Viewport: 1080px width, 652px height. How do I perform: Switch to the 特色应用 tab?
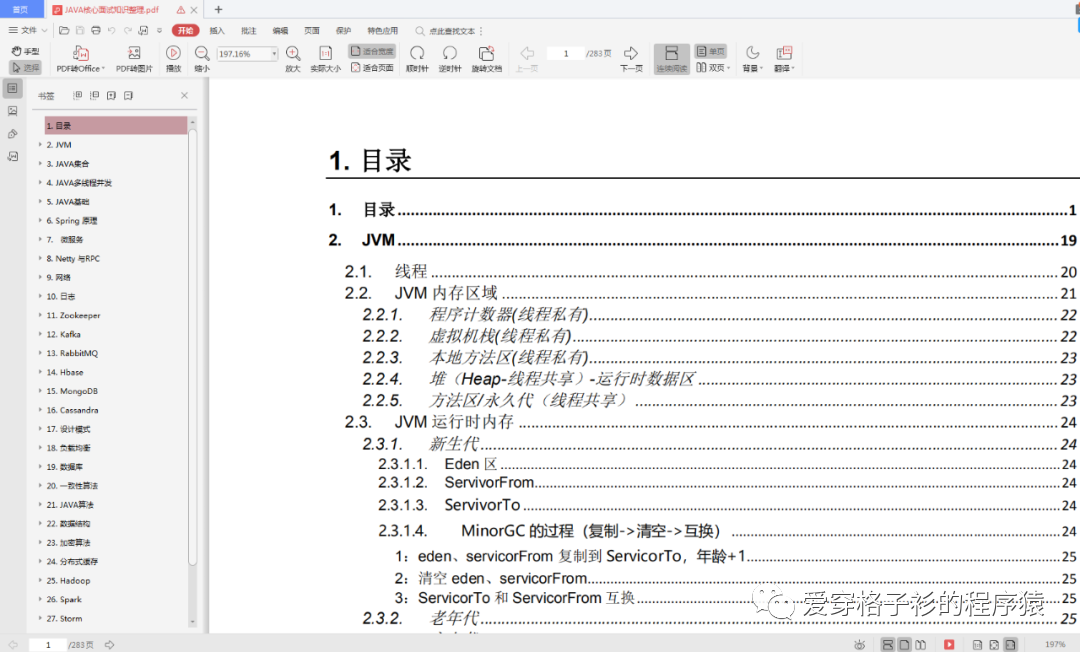(382, 30)
